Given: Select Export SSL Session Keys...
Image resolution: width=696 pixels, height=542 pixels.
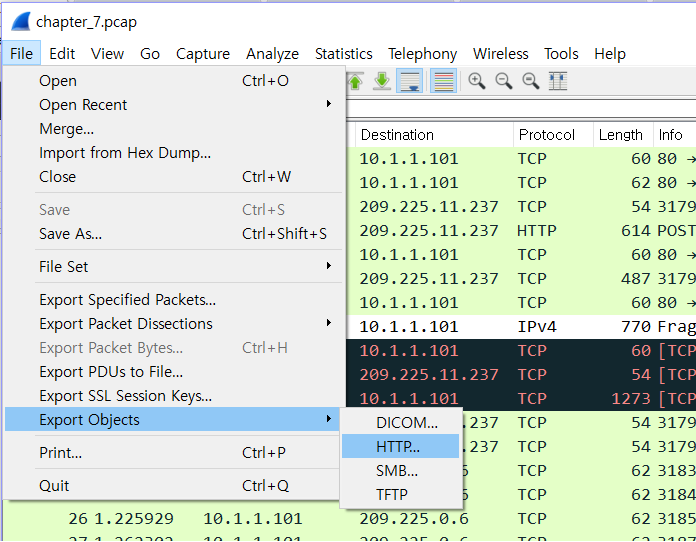Looking at the screenshot, I should (x=175, y=396).
